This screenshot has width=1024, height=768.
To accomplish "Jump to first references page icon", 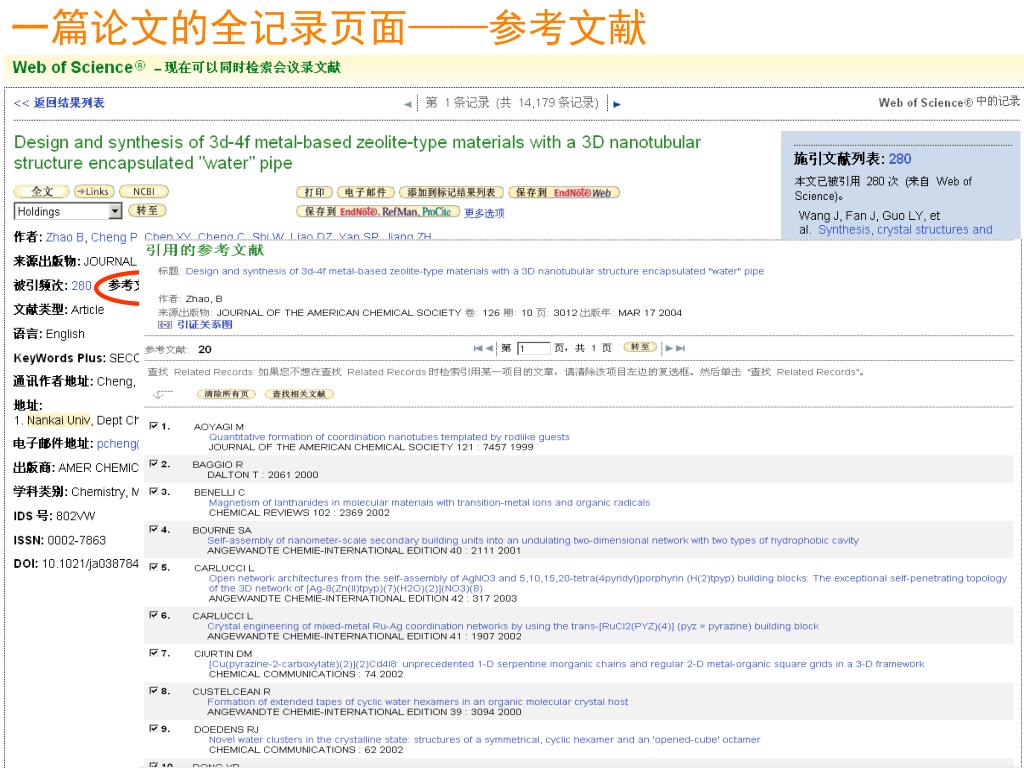I will [478, 348].
